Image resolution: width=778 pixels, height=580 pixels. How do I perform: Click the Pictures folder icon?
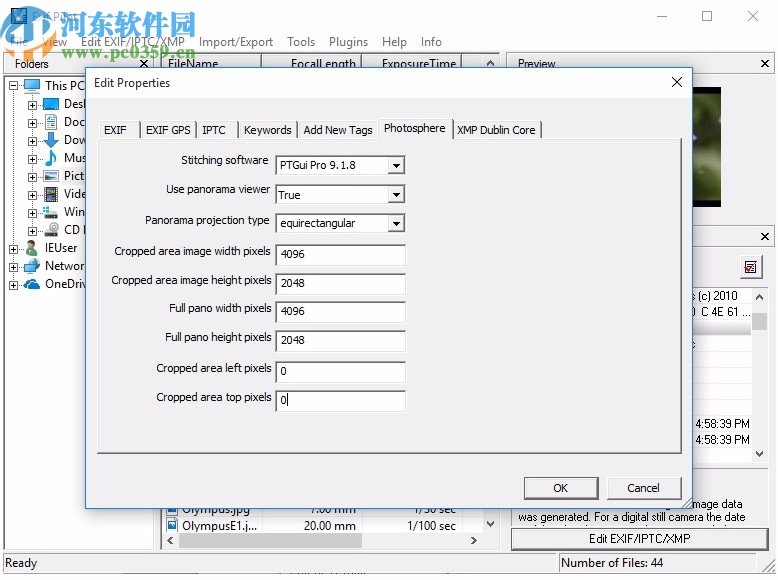coord(51,176)
